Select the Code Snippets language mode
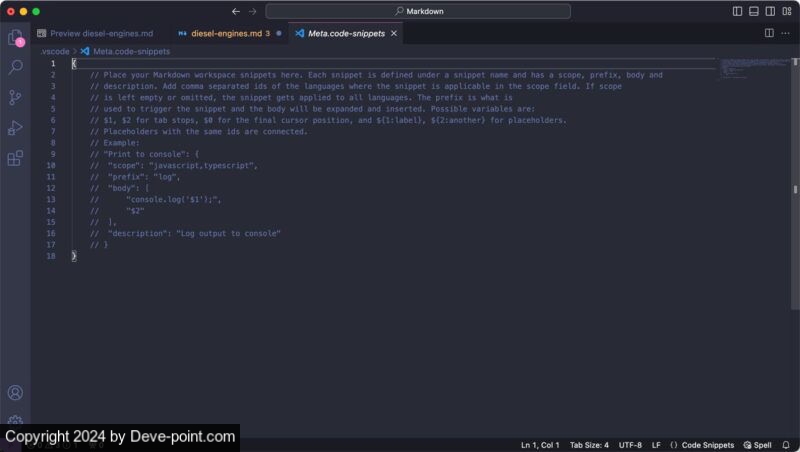Image resolution: width=800 pixels, height=452 pixels. tap(702, 445)
